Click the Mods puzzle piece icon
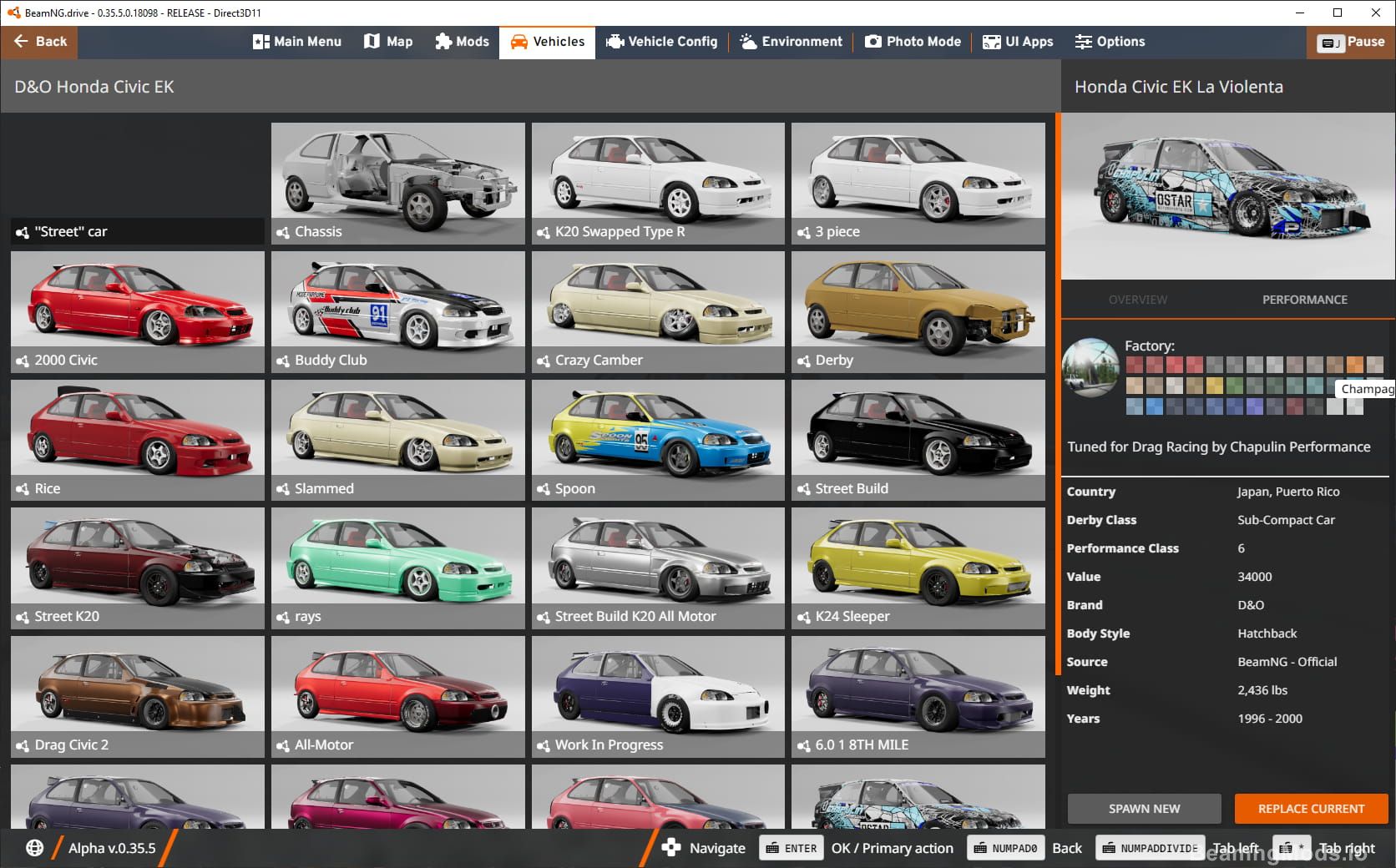Image resolution: width=1396 pixels, height=868 pixels. 443,42
